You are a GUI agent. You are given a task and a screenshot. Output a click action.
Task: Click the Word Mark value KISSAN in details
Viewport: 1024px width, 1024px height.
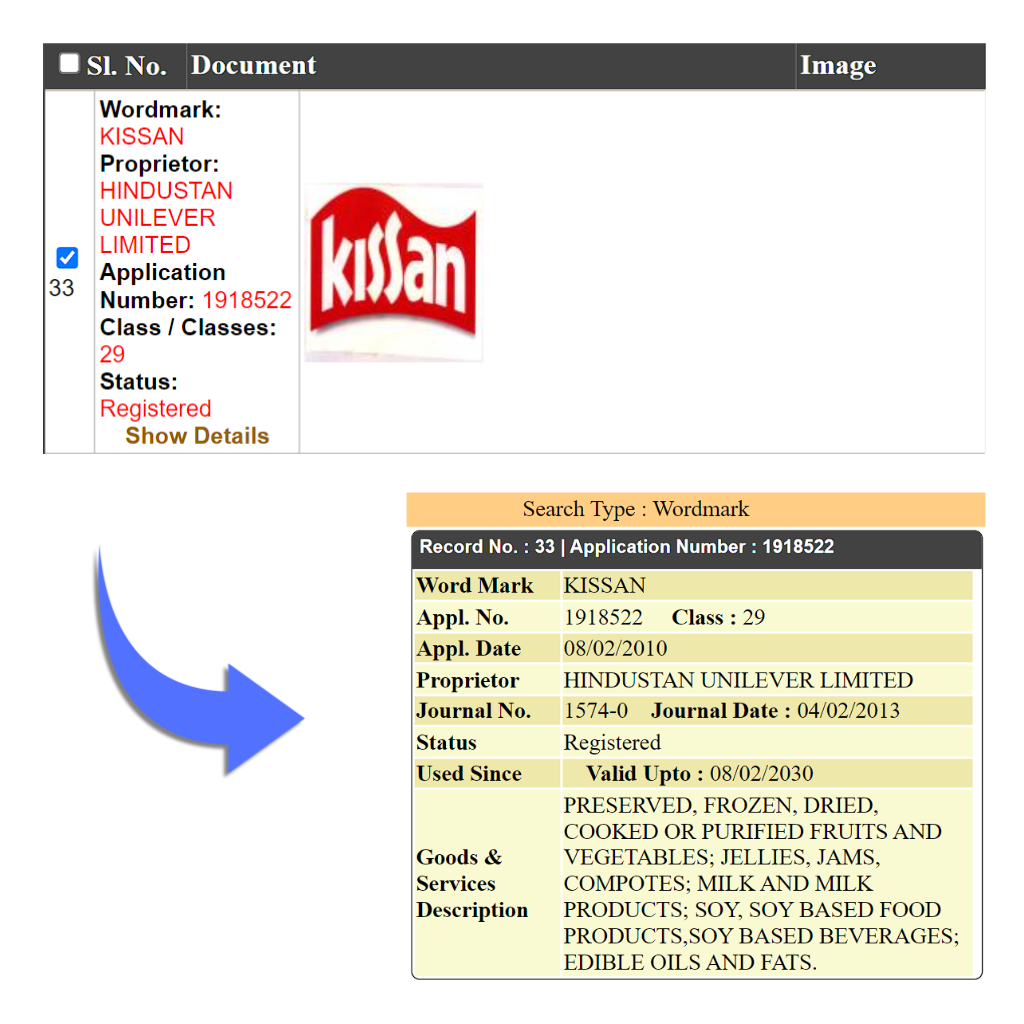pyautogui.click(x=604, y=586)
